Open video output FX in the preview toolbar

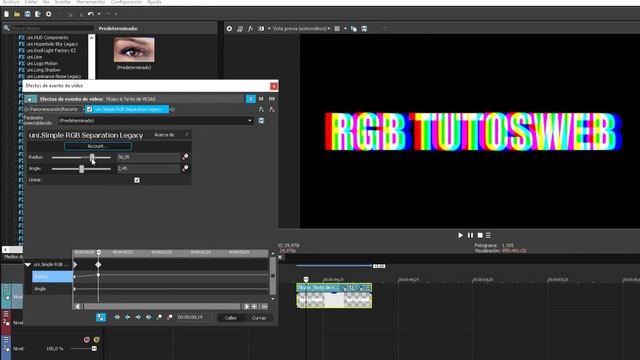point(250,29)
